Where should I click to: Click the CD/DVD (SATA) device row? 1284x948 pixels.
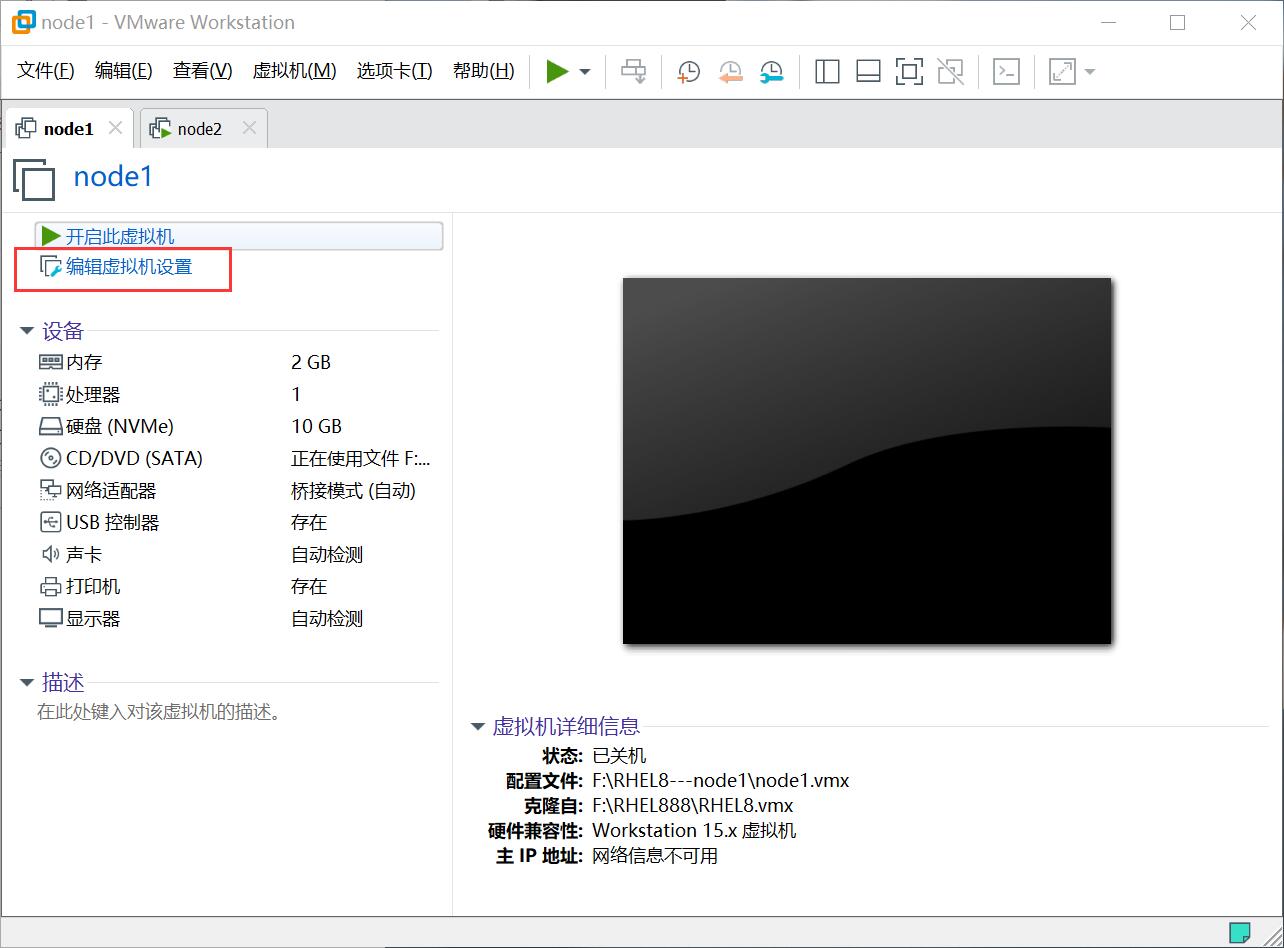pyautogui.click(x=236, y=458)
